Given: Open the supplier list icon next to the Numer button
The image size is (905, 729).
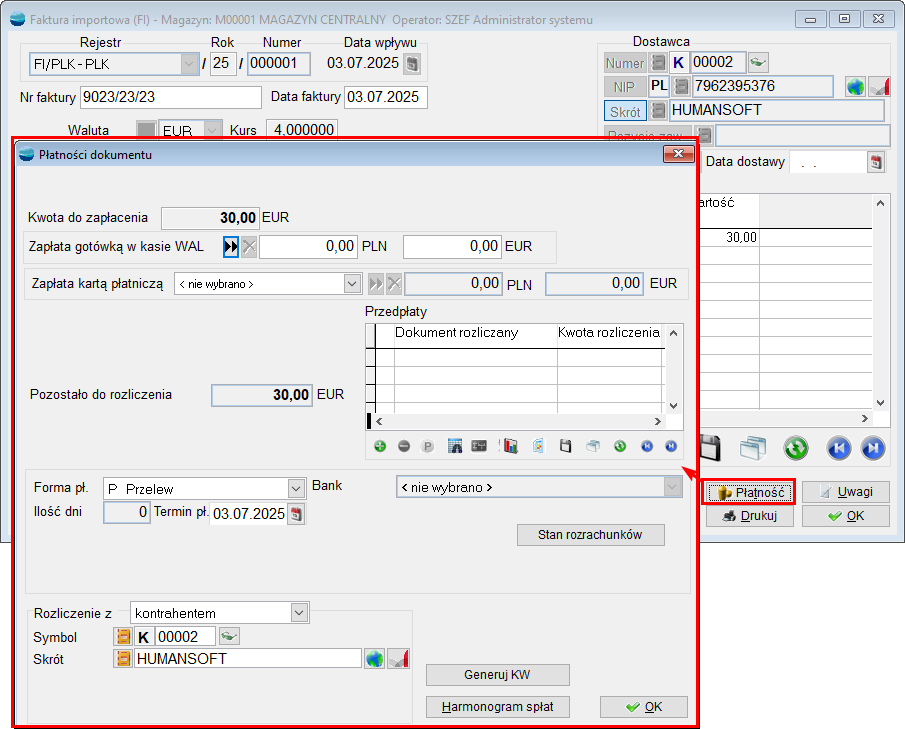Looking at the screenshot, I should (658, 62).
